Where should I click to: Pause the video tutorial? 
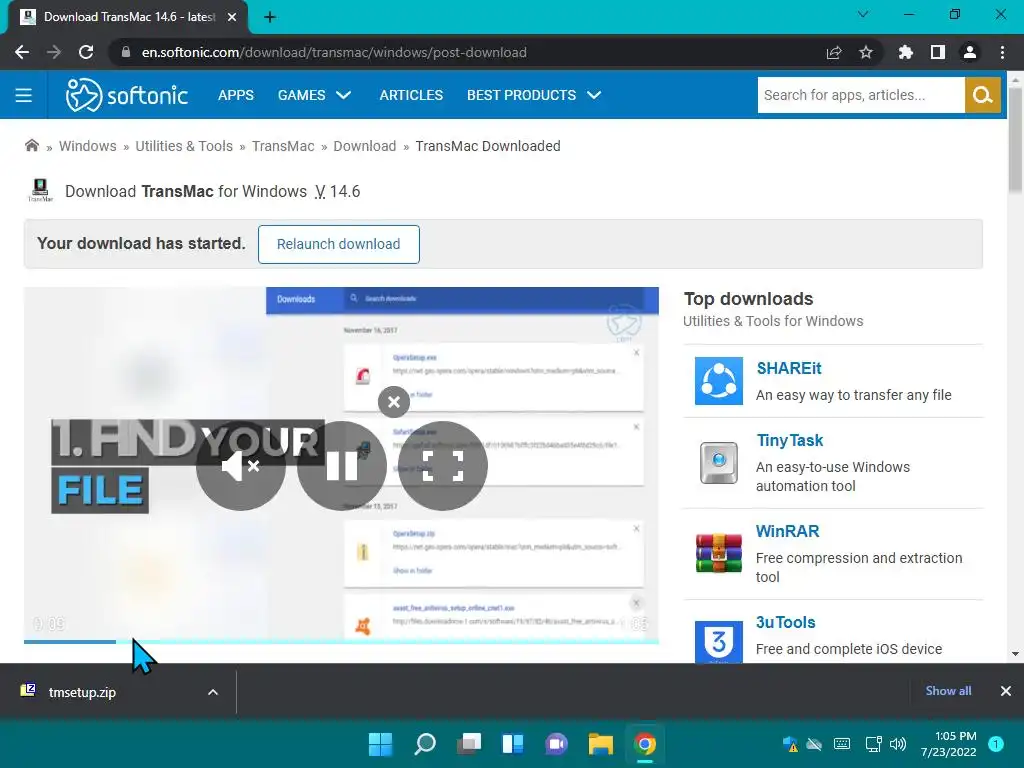342,466
